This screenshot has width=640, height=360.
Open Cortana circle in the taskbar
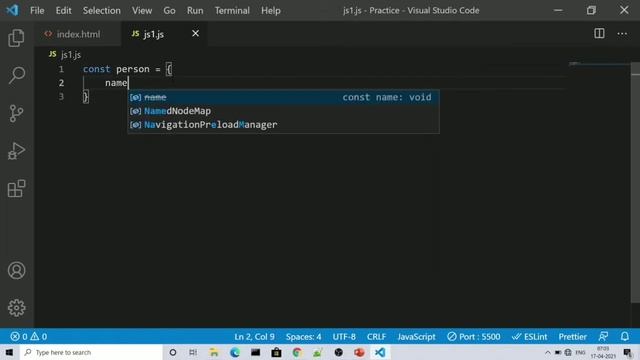(173, 352)
